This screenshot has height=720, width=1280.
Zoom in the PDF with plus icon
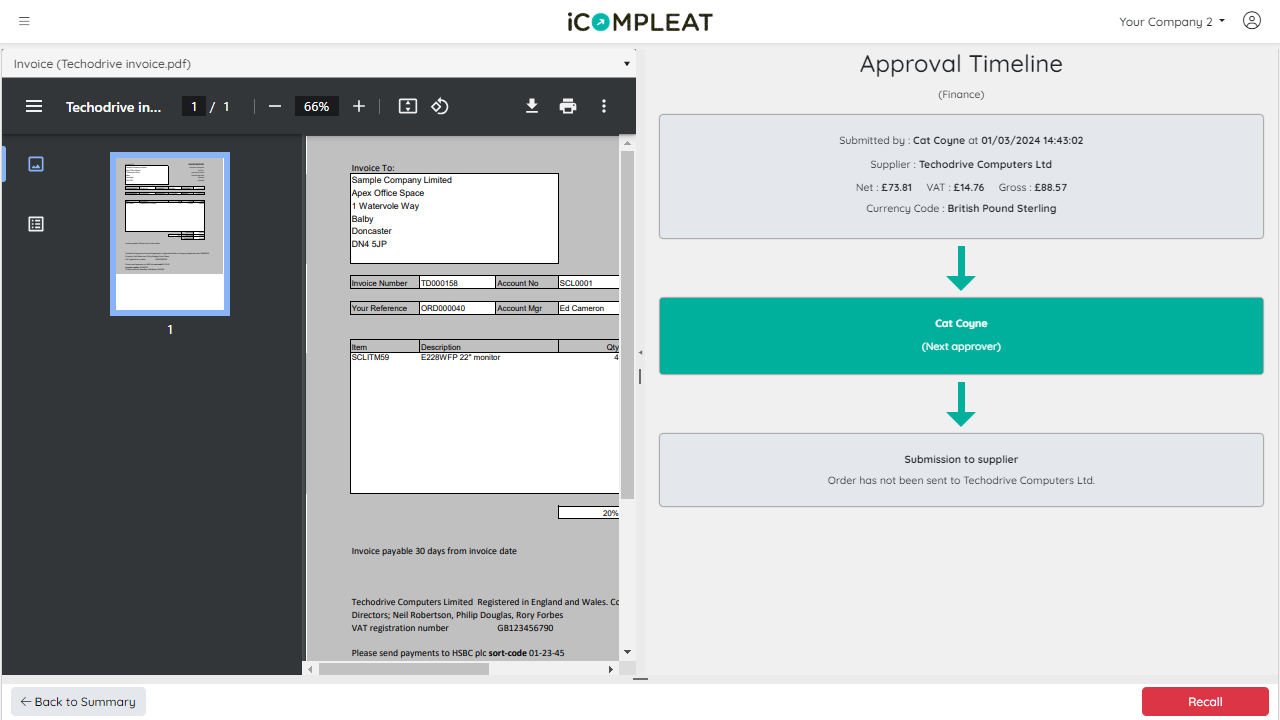click(x=359, y=106)
